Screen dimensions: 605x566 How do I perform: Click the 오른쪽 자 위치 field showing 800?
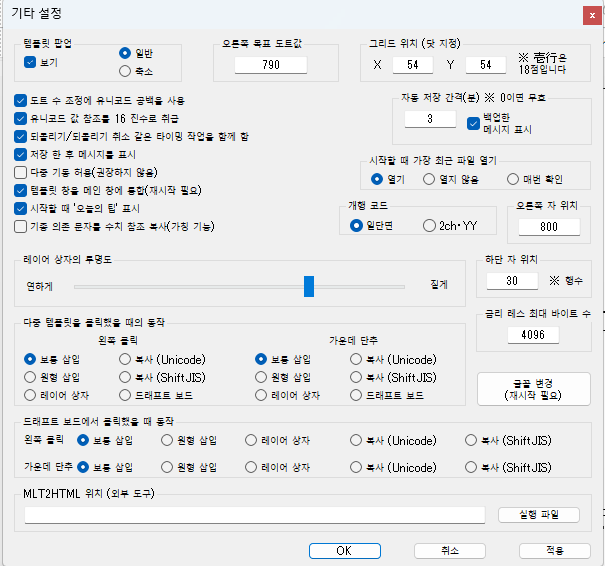(549, 226)
